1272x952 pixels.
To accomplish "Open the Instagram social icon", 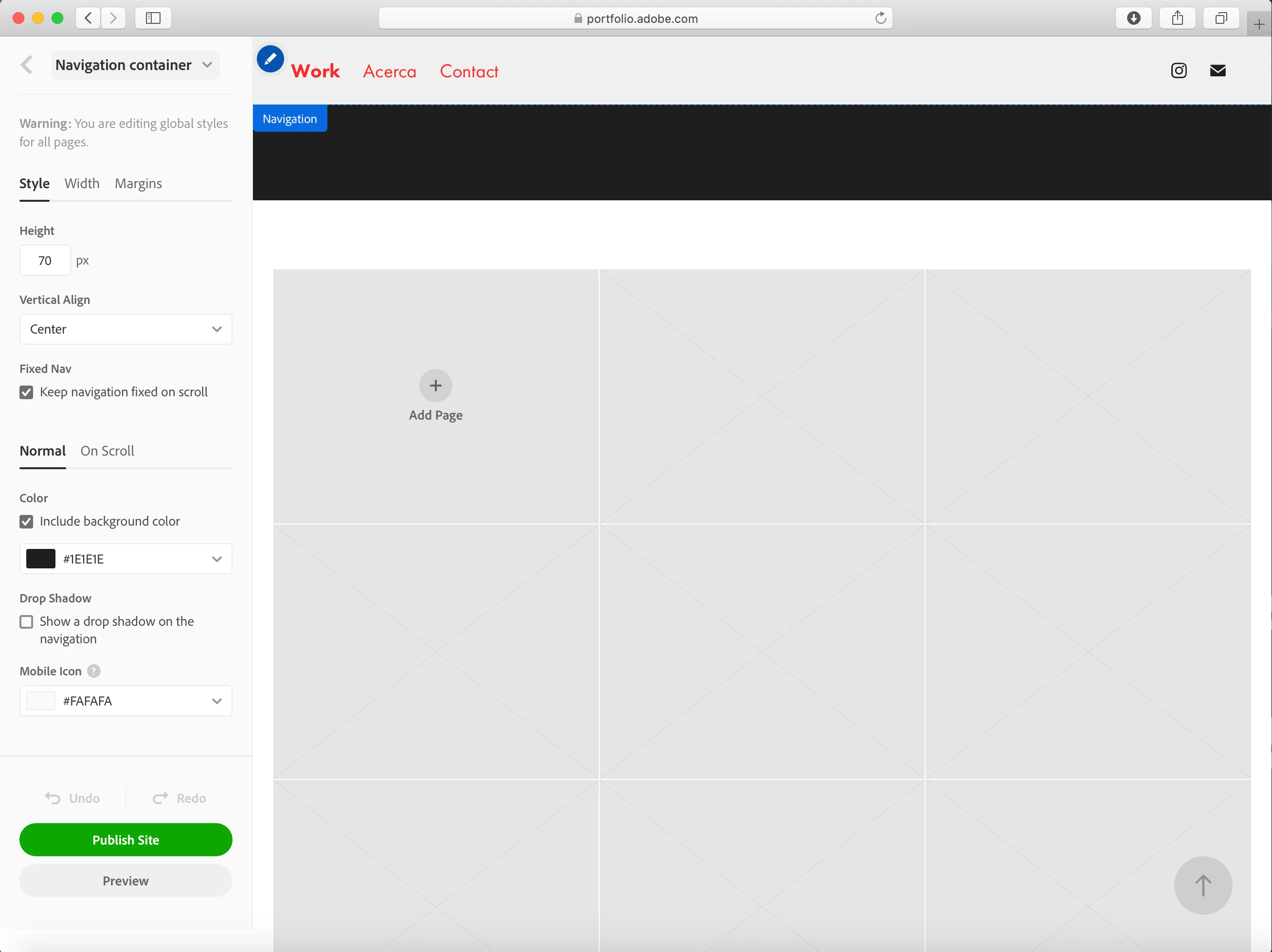I will point(1178,70).
